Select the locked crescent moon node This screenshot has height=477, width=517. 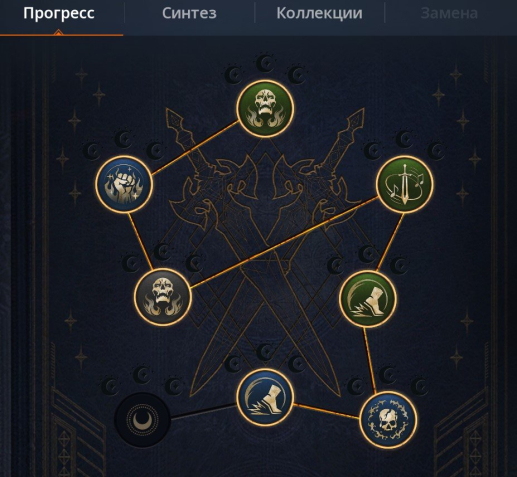pos(142,420)
